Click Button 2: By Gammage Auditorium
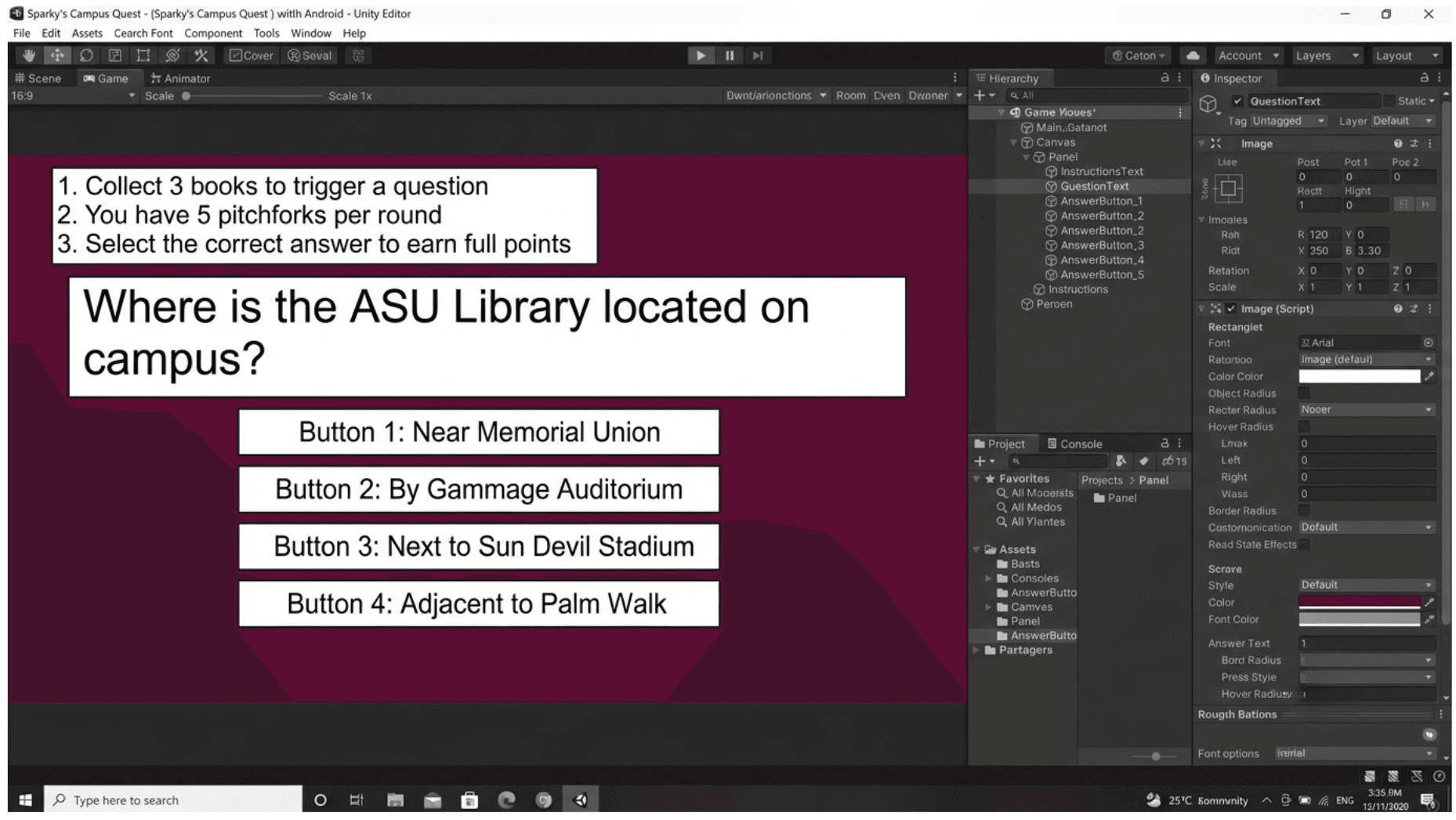 click(x=479, y=489)
